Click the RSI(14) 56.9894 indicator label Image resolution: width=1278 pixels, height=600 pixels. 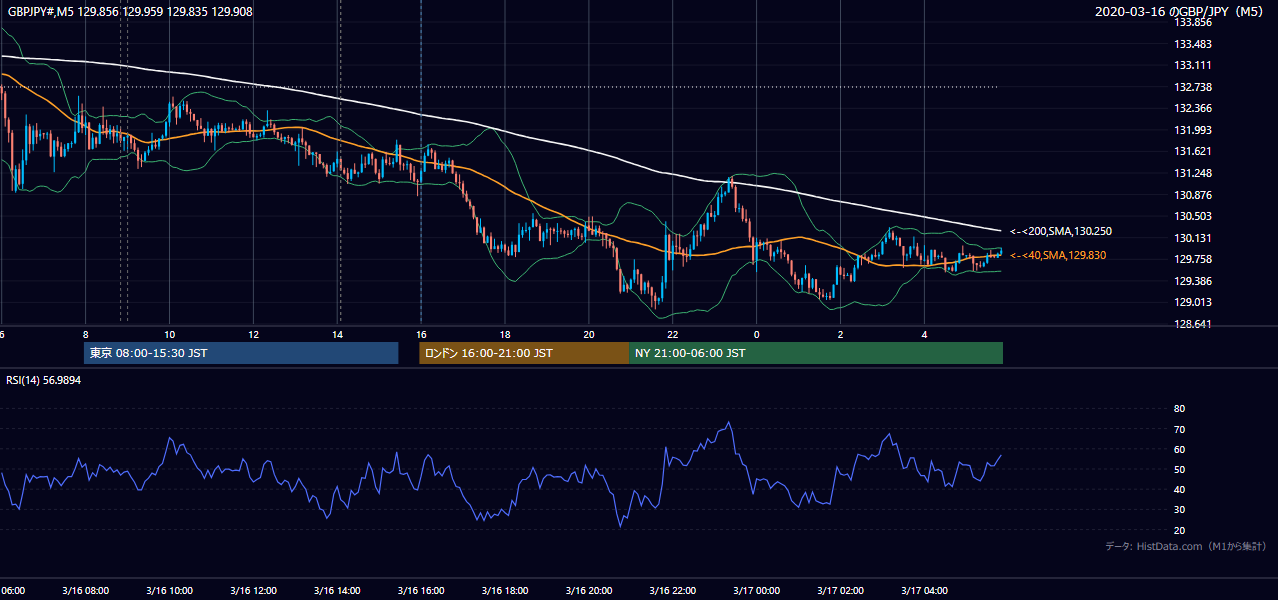(44, 380)
